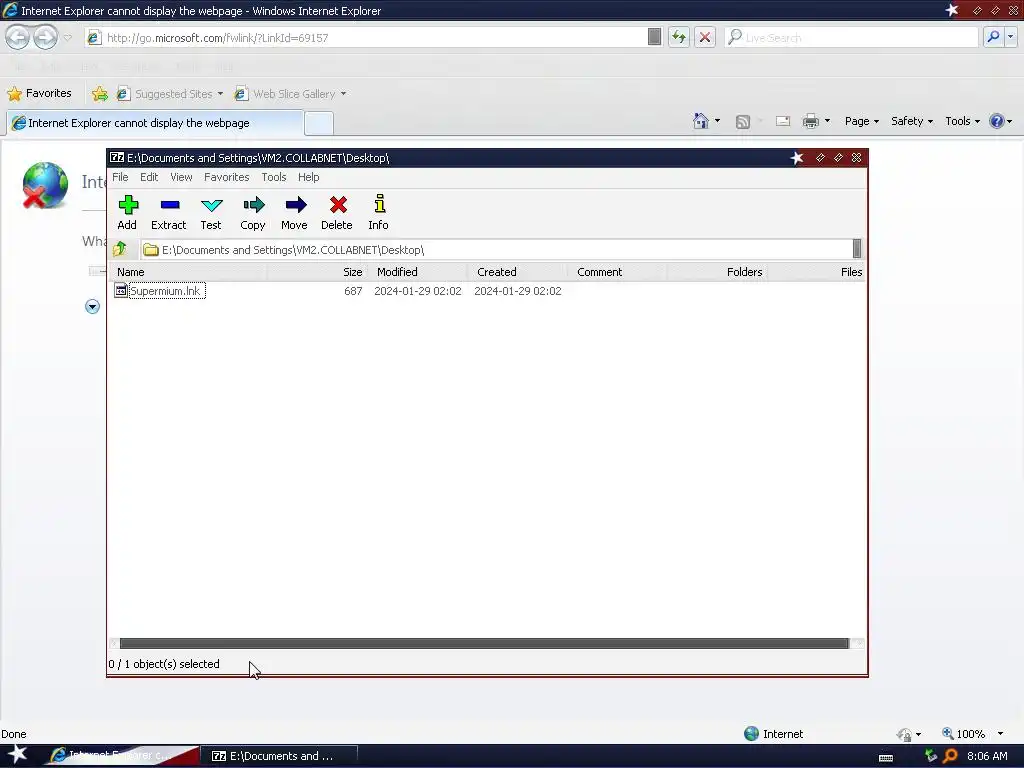Click the Folders column header
1024x768 pixels.
click(x=717, y=272)
